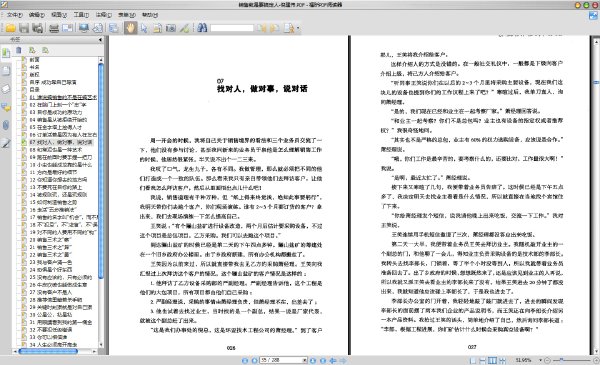Select bookmark starting with 03
This screenshot has height=365, width=600.
pos(56,112)
